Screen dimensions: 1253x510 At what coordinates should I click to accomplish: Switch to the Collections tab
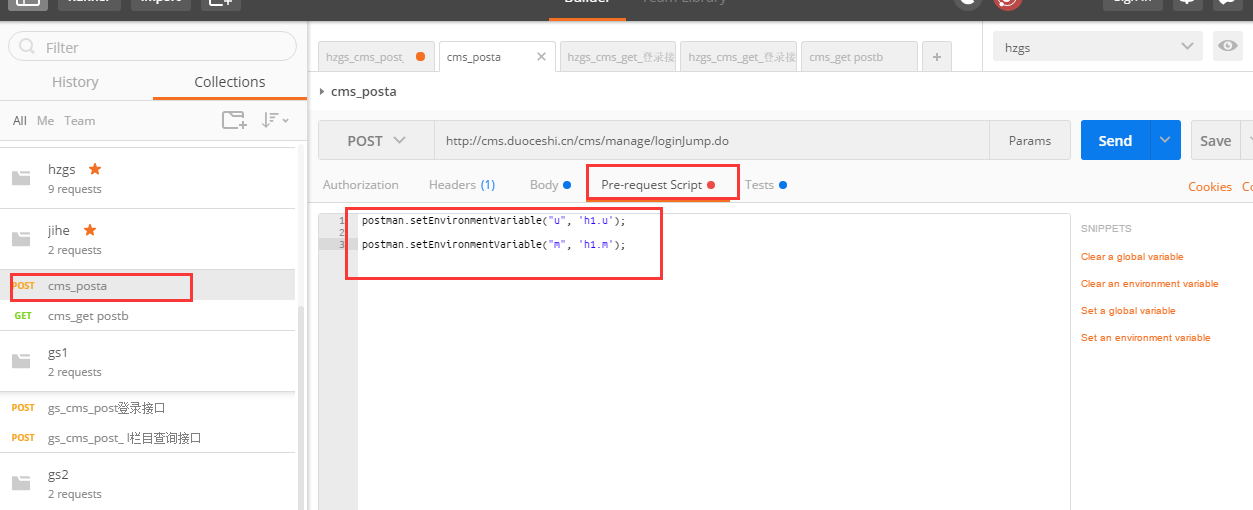pos(230,82)
